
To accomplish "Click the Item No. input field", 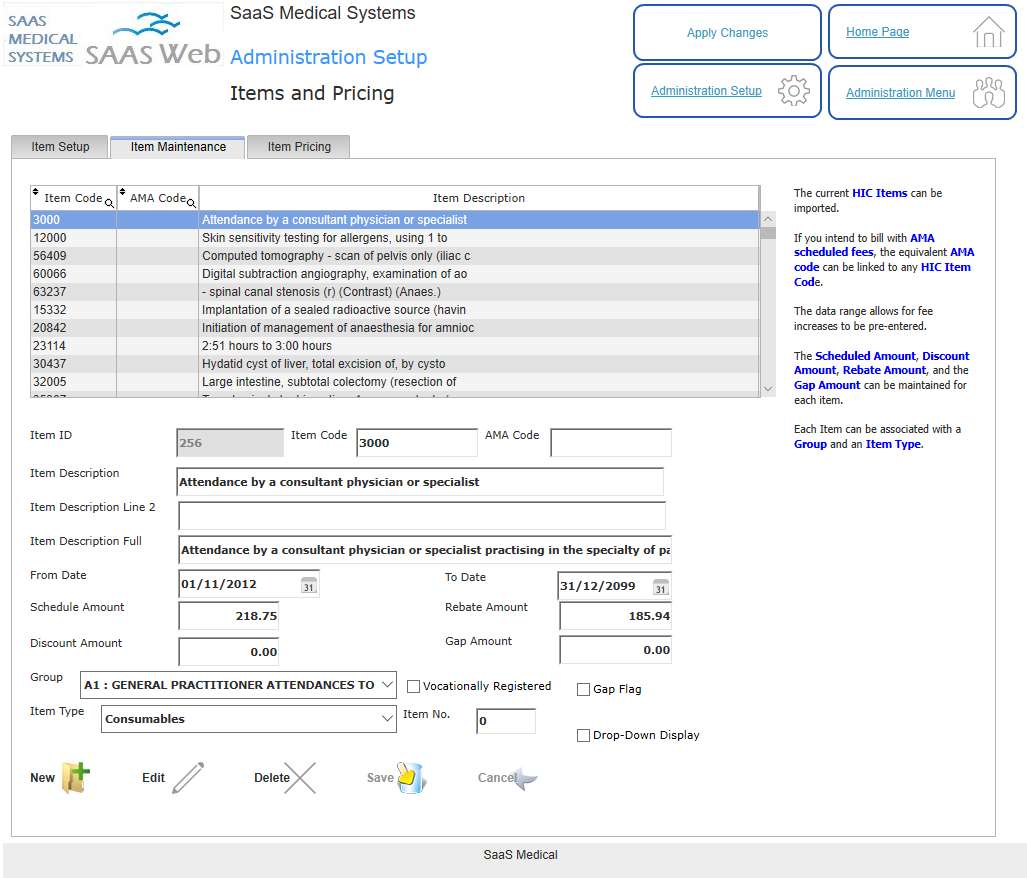I will (x=506, y=721).
